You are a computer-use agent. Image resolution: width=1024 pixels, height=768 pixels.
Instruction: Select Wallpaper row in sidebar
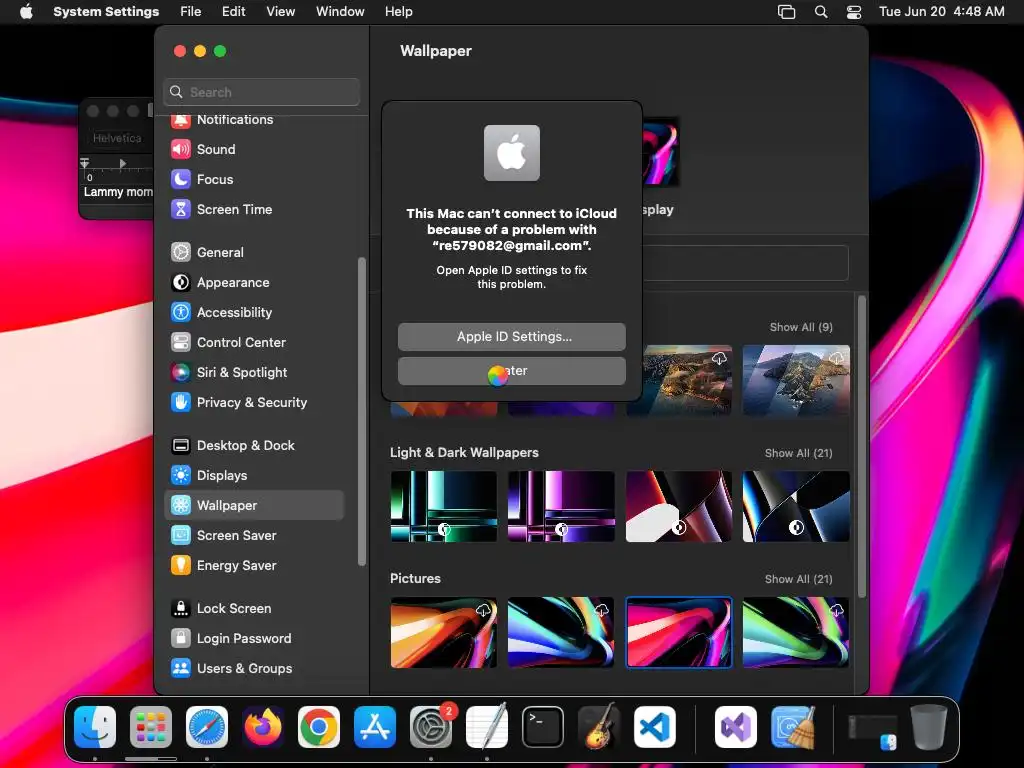point(254,505)
